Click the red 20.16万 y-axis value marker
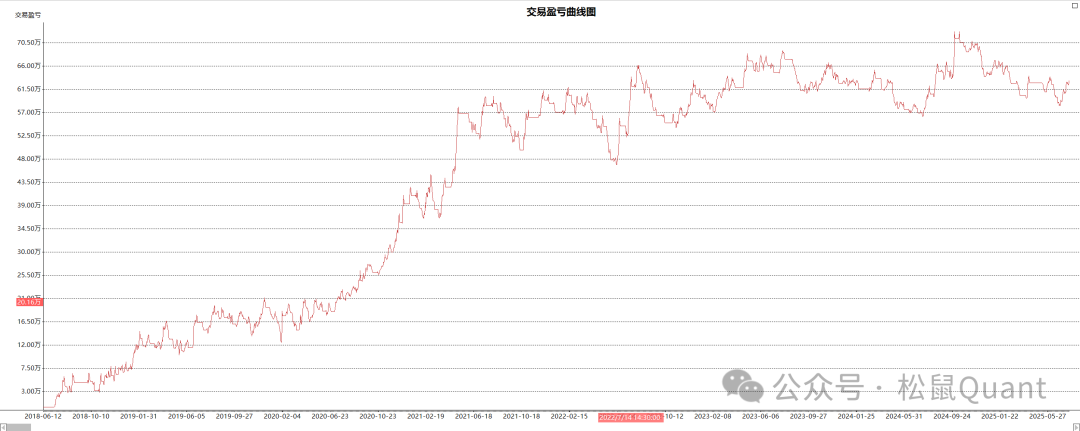The image size is (1080, 431). [x=28, y=302]
